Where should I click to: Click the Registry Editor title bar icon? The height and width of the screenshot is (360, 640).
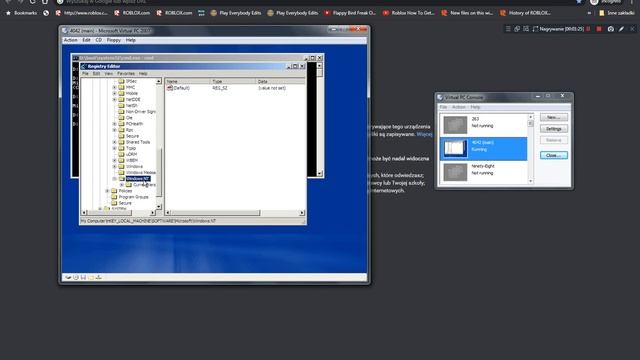coord(83,66)
